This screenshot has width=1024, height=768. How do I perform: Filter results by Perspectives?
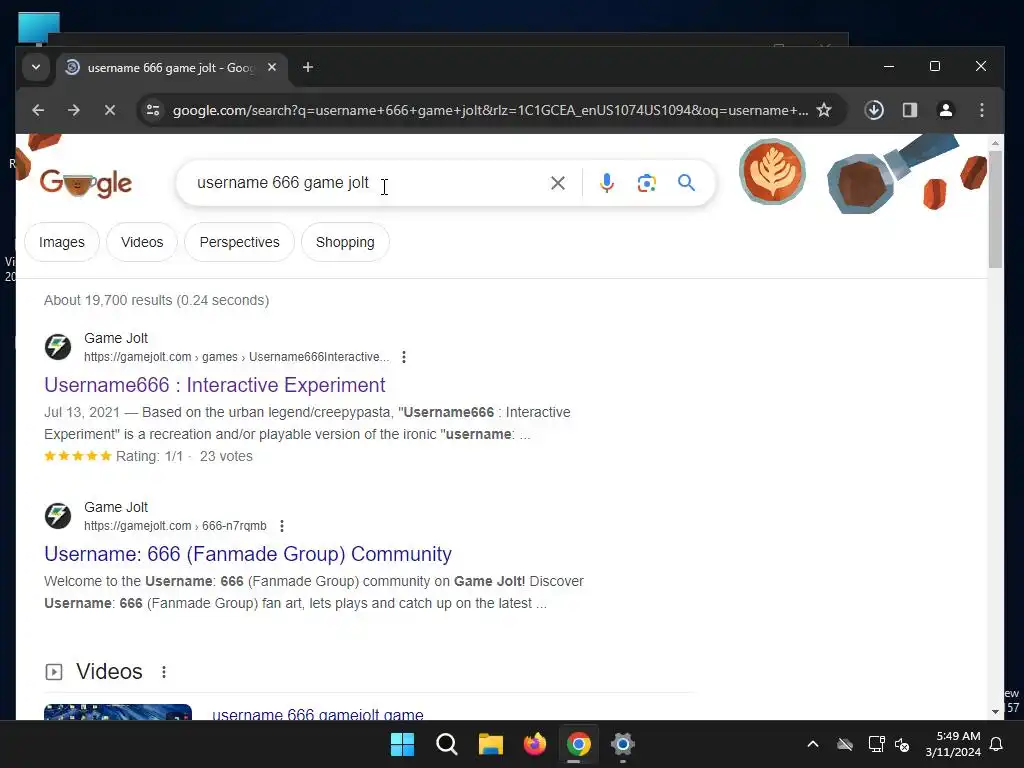pos(240,242)
